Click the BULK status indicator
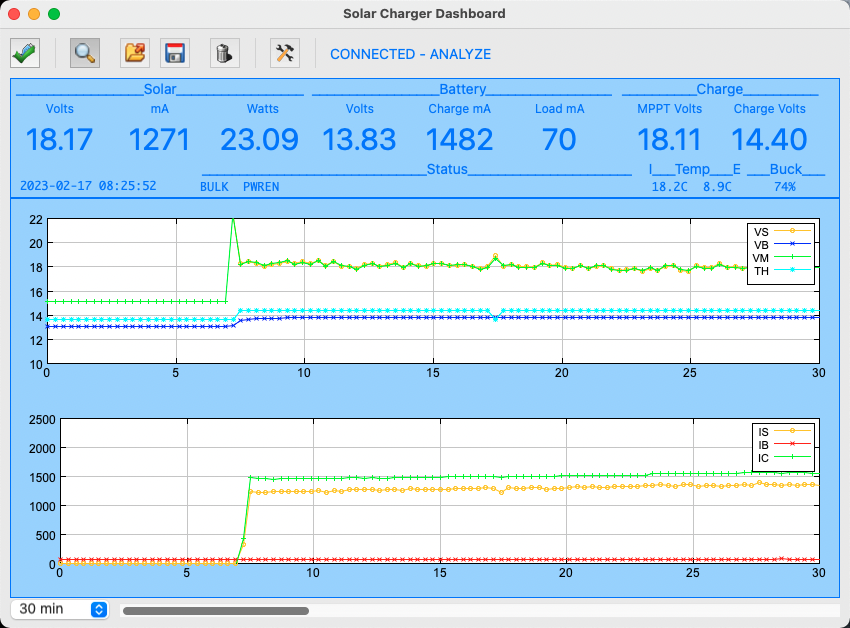The height and width of the screenshot is (628, 850). [x=214, y=187]
